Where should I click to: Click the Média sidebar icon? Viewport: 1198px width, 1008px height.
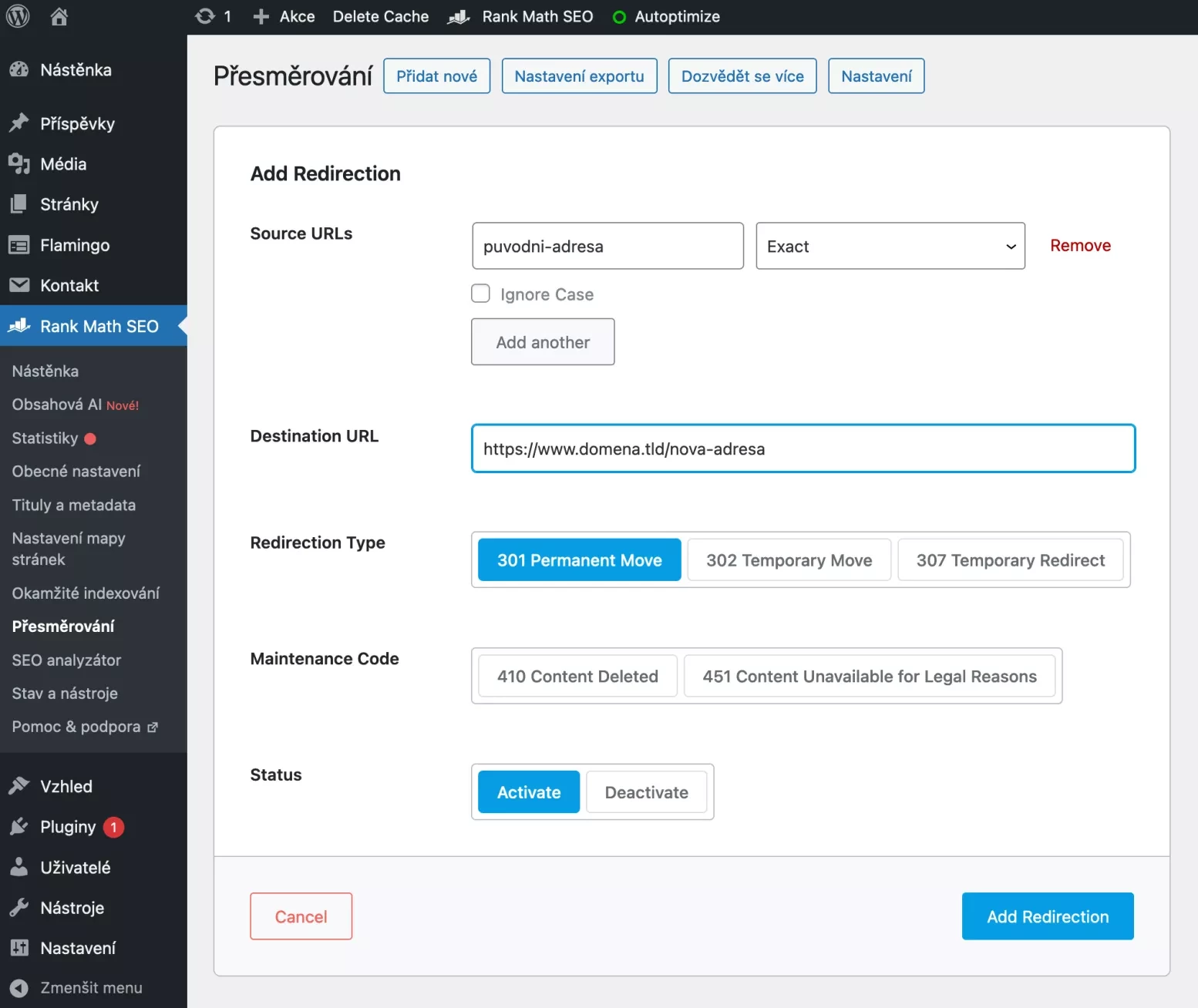[19, 164]
